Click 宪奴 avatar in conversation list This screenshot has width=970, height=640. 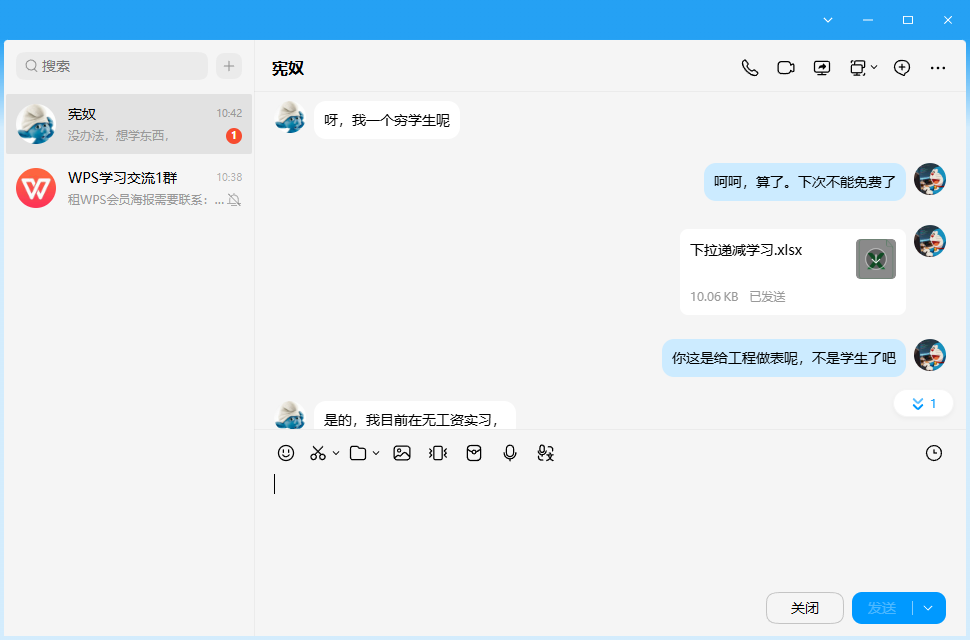36,124
